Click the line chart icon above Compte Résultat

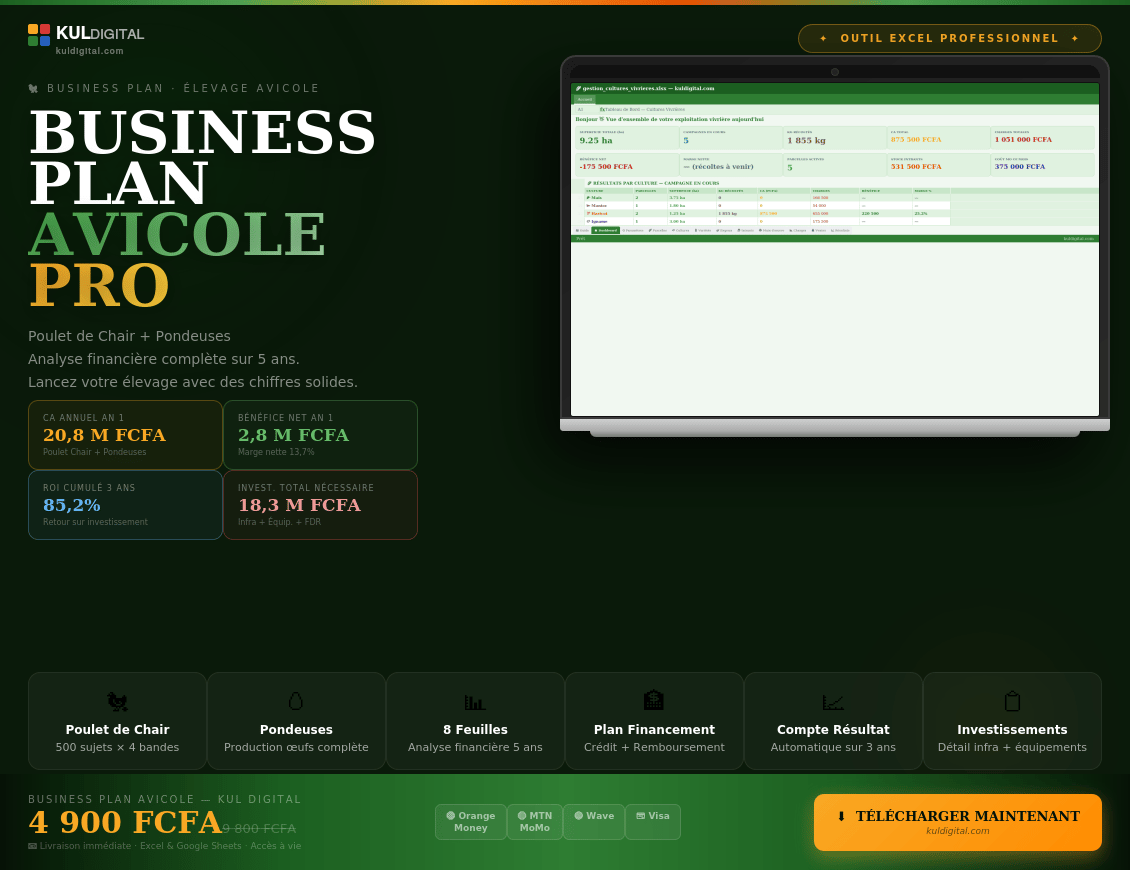[833, 701]
